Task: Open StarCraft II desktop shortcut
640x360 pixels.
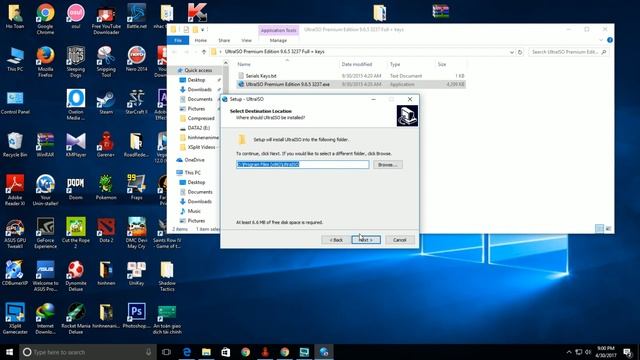Action: [136, 102]
